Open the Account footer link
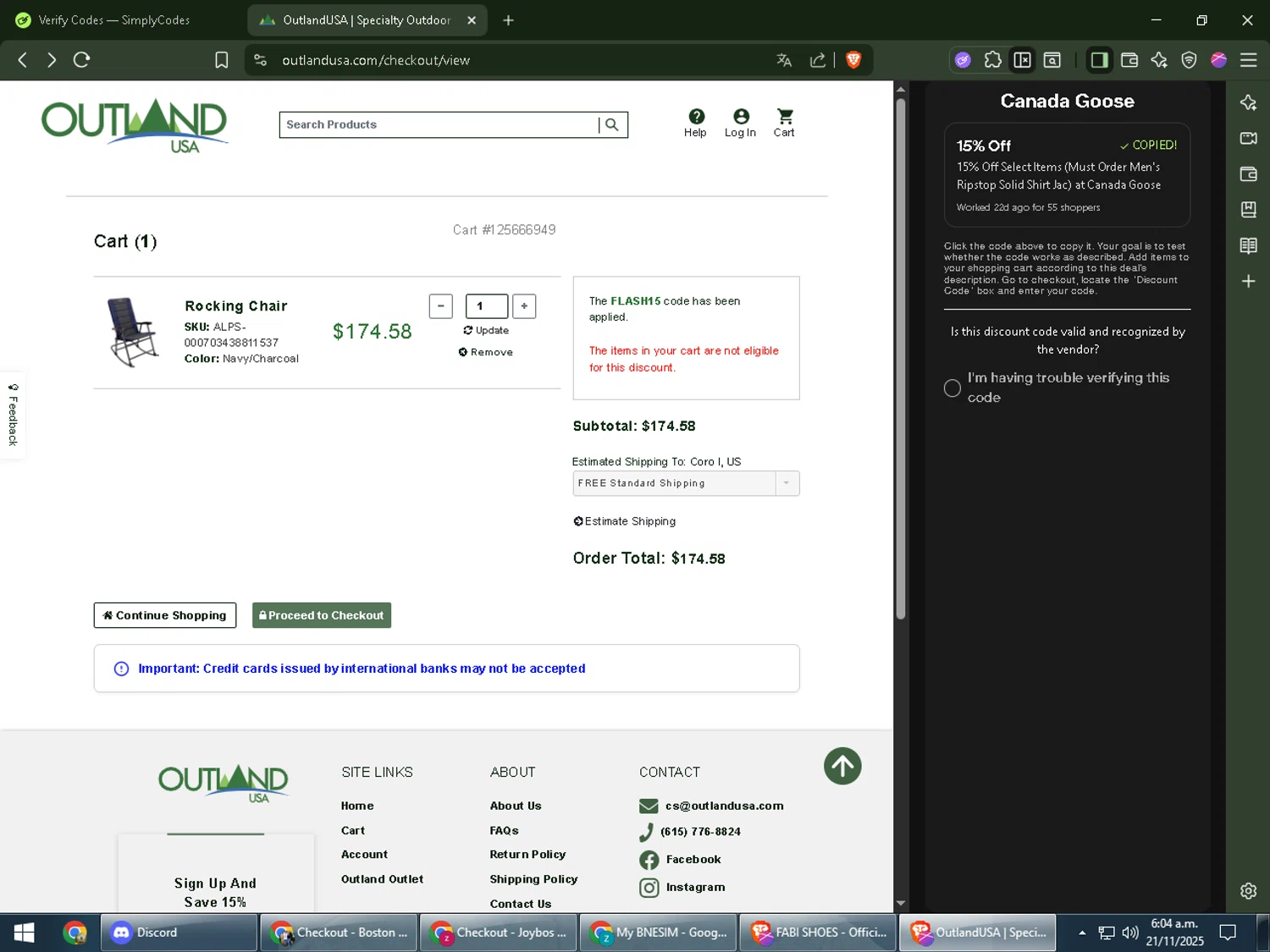The height and width of the screenshot is (952, 1270). point(364,855)
